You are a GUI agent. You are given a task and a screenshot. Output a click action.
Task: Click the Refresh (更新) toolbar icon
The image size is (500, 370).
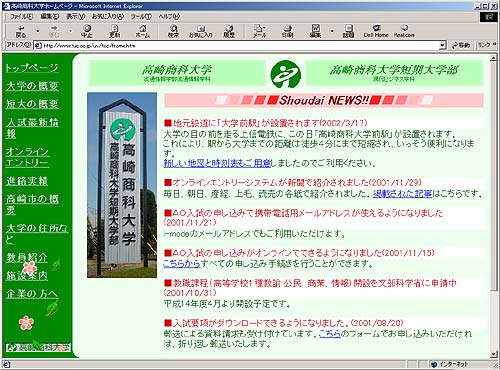(x=114, y=31)
